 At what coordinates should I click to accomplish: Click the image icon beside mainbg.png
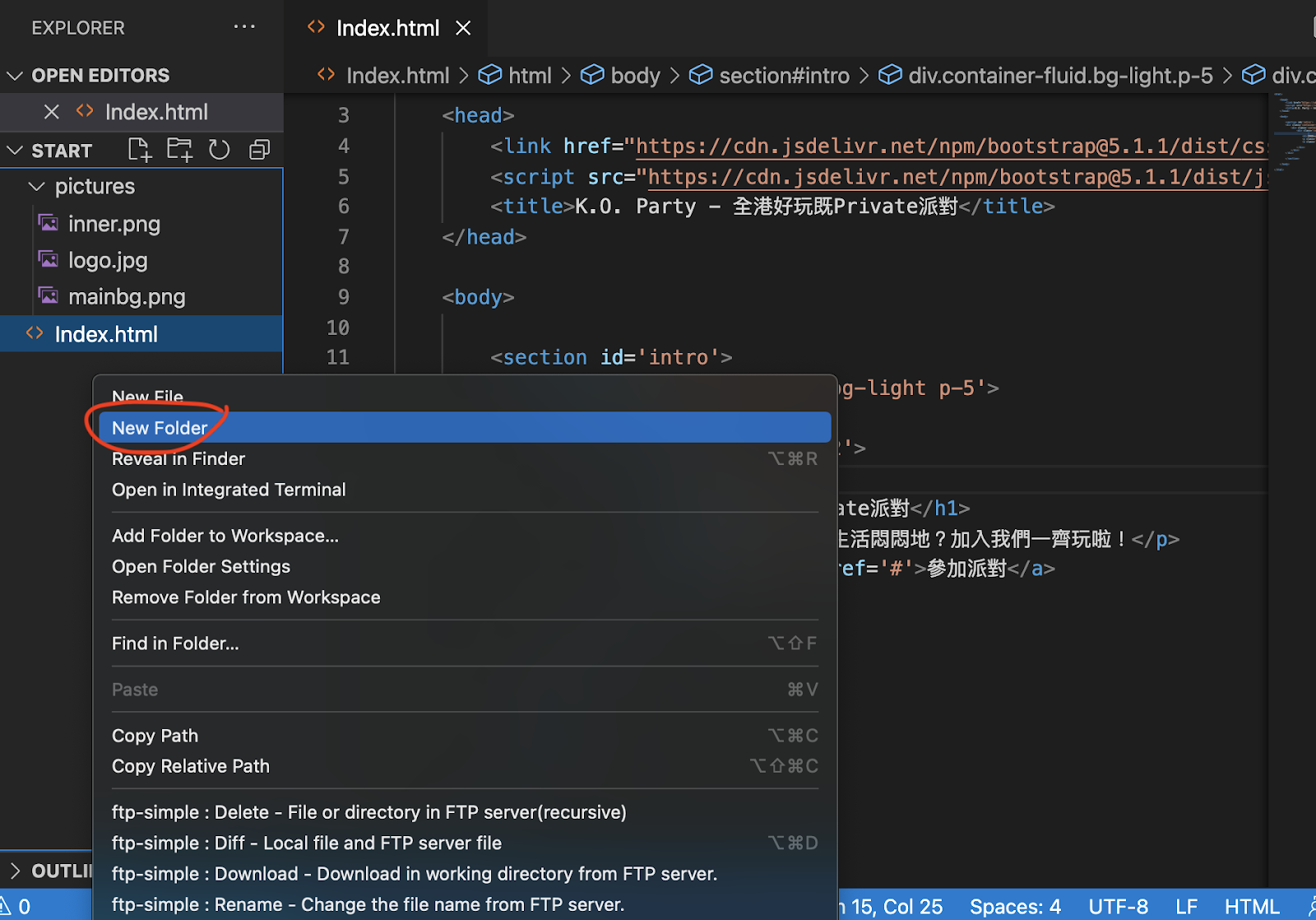49,295
